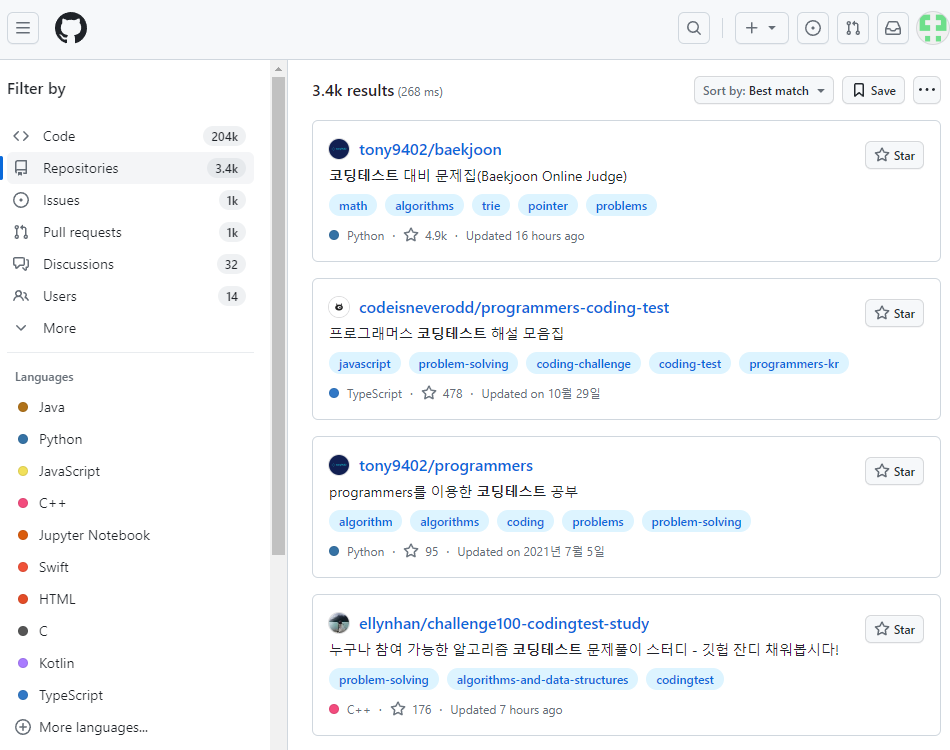Viewport: 950px width, 750px height.
Task: Select the javascript topic tag
Action: pyautogui.click(x=365, y=364)
